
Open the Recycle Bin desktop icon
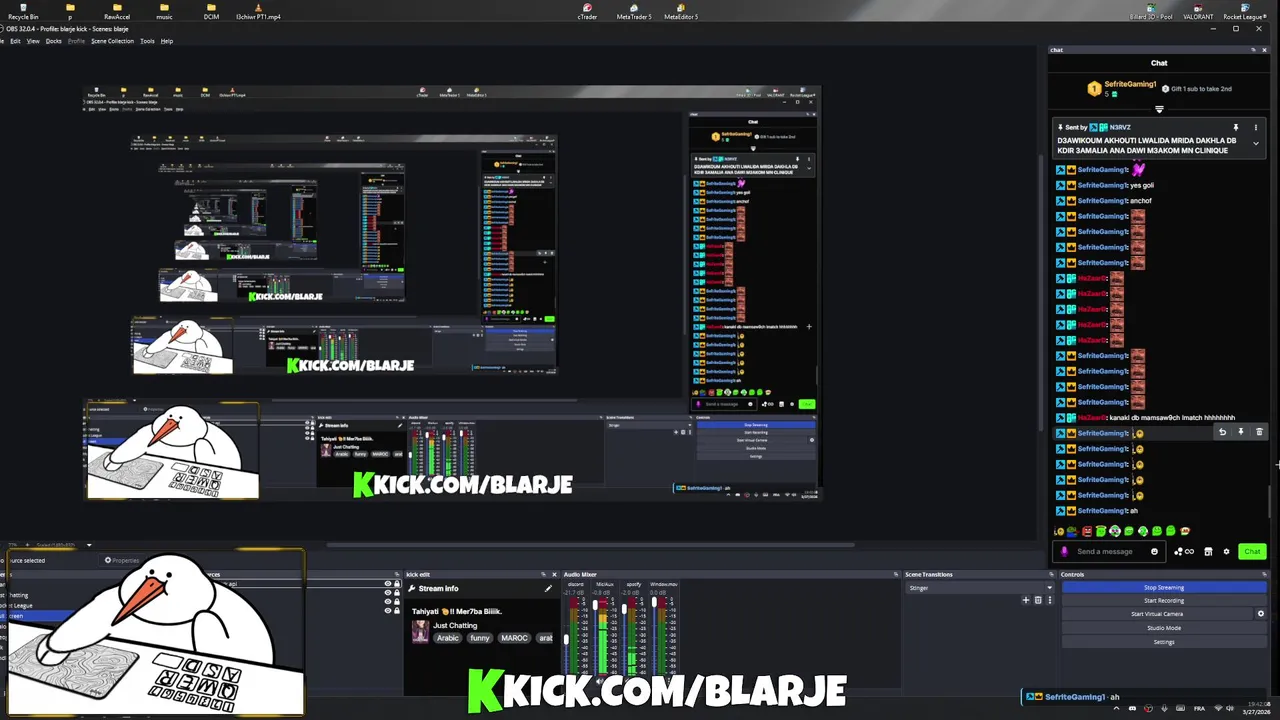pos(23,11)
